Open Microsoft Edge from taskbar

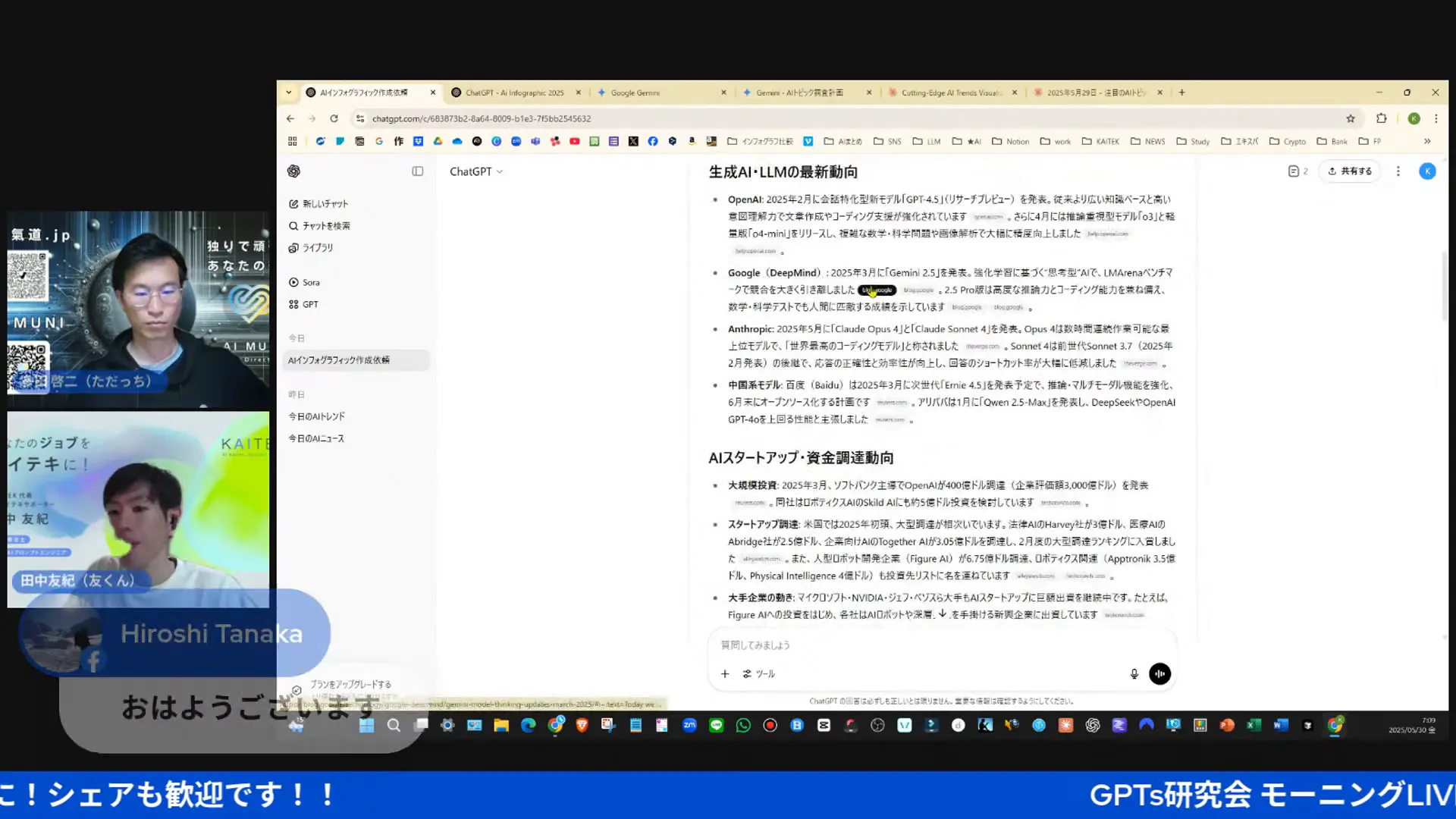(x=529, y=726)
